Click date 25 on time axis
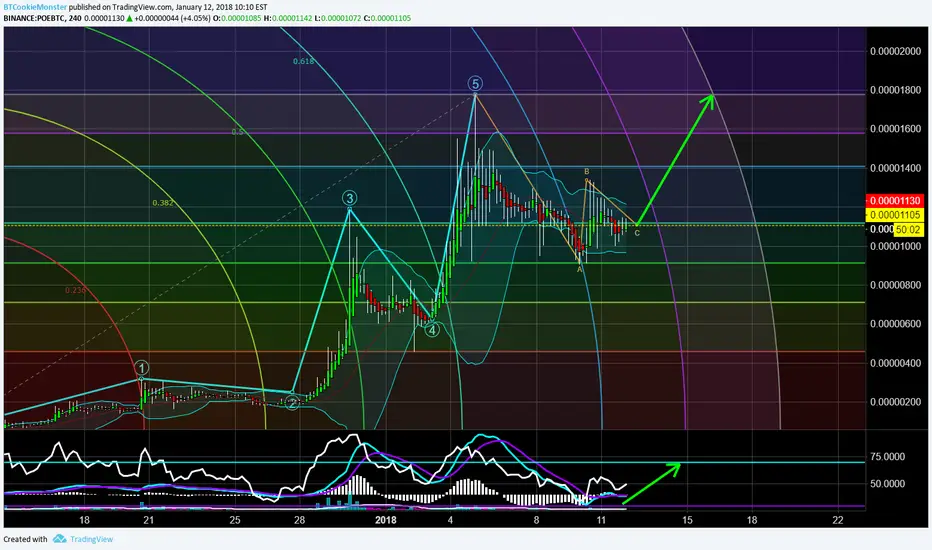Screen dimensions: 932x550 point(235,520)
